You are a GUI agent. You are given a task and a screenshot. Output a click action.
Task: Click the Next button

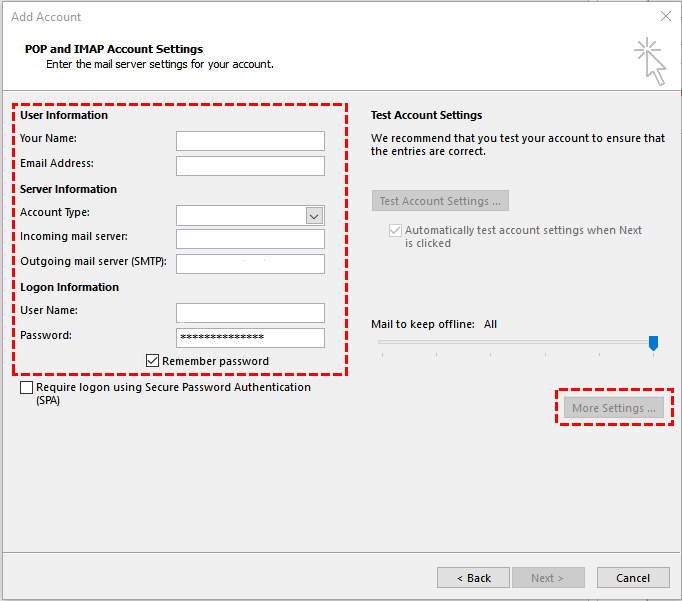pos(548,578)
